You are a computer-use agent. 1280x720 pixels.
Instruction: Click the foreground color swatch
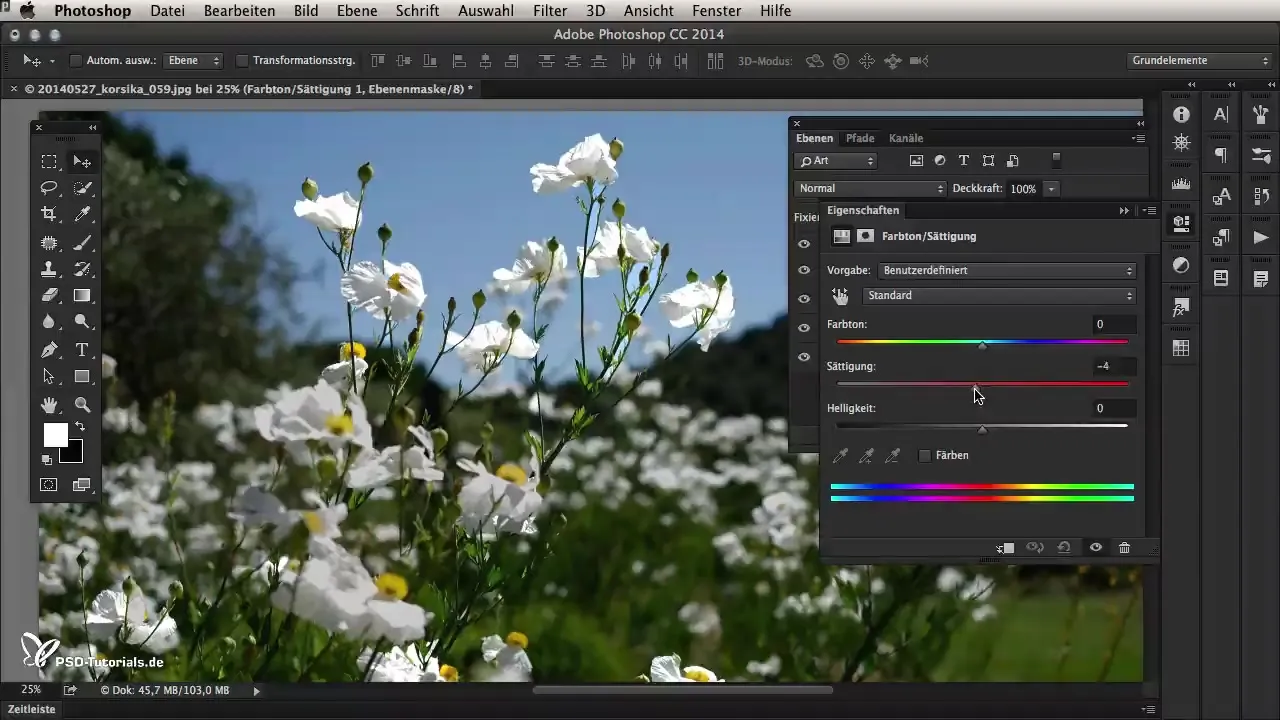click(55, 435)
